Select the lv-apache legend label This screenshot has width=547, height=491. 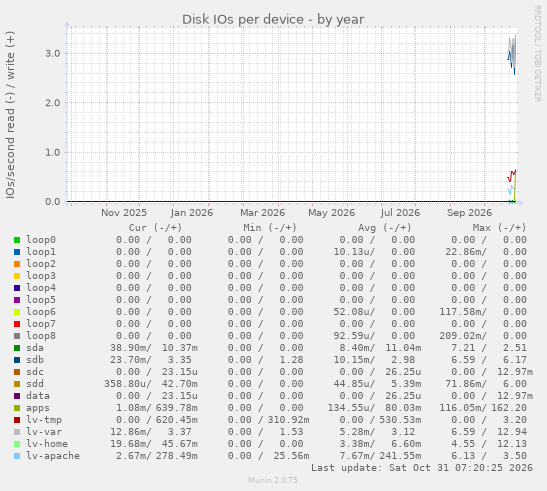[x=53, y=456]
